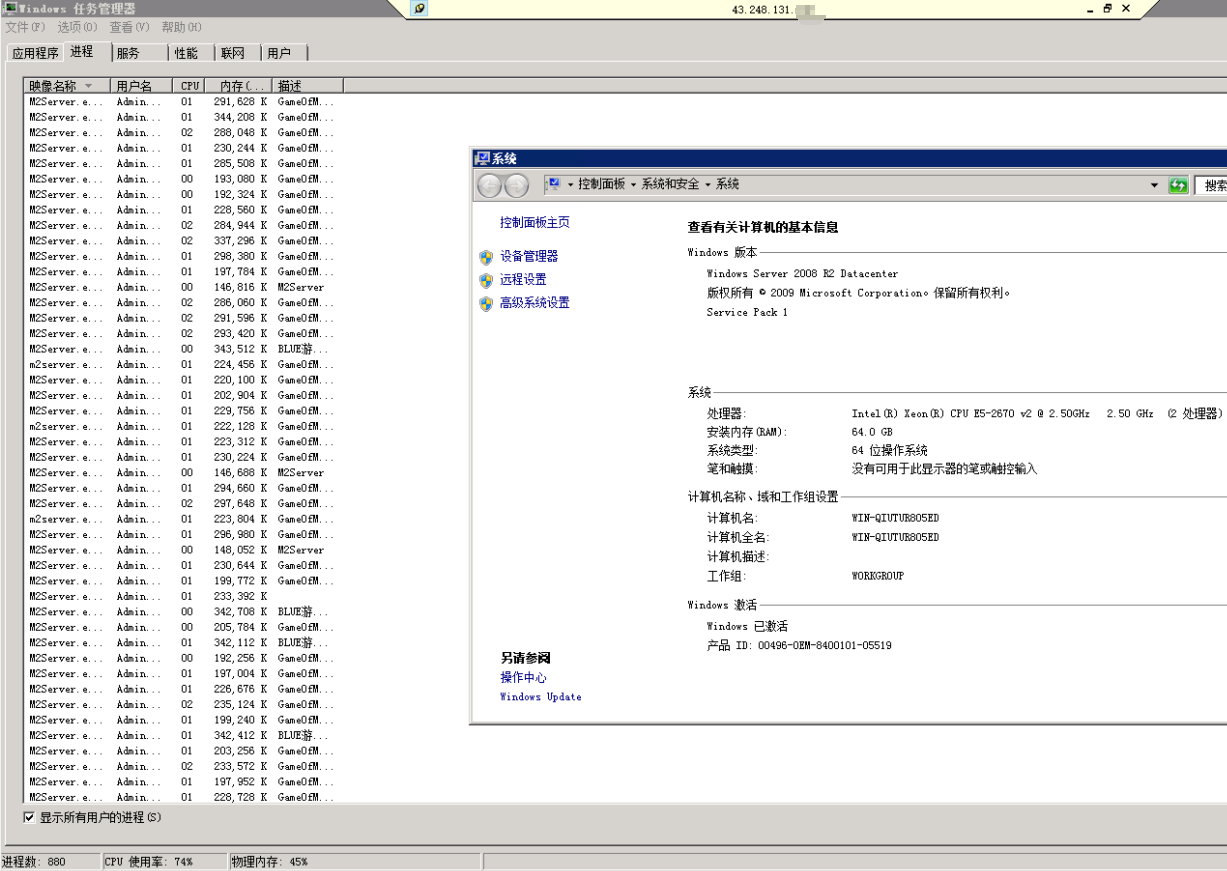
Task: Toggle 显示所有用户的进程 checkbox
Action: [x=29, y=817]
